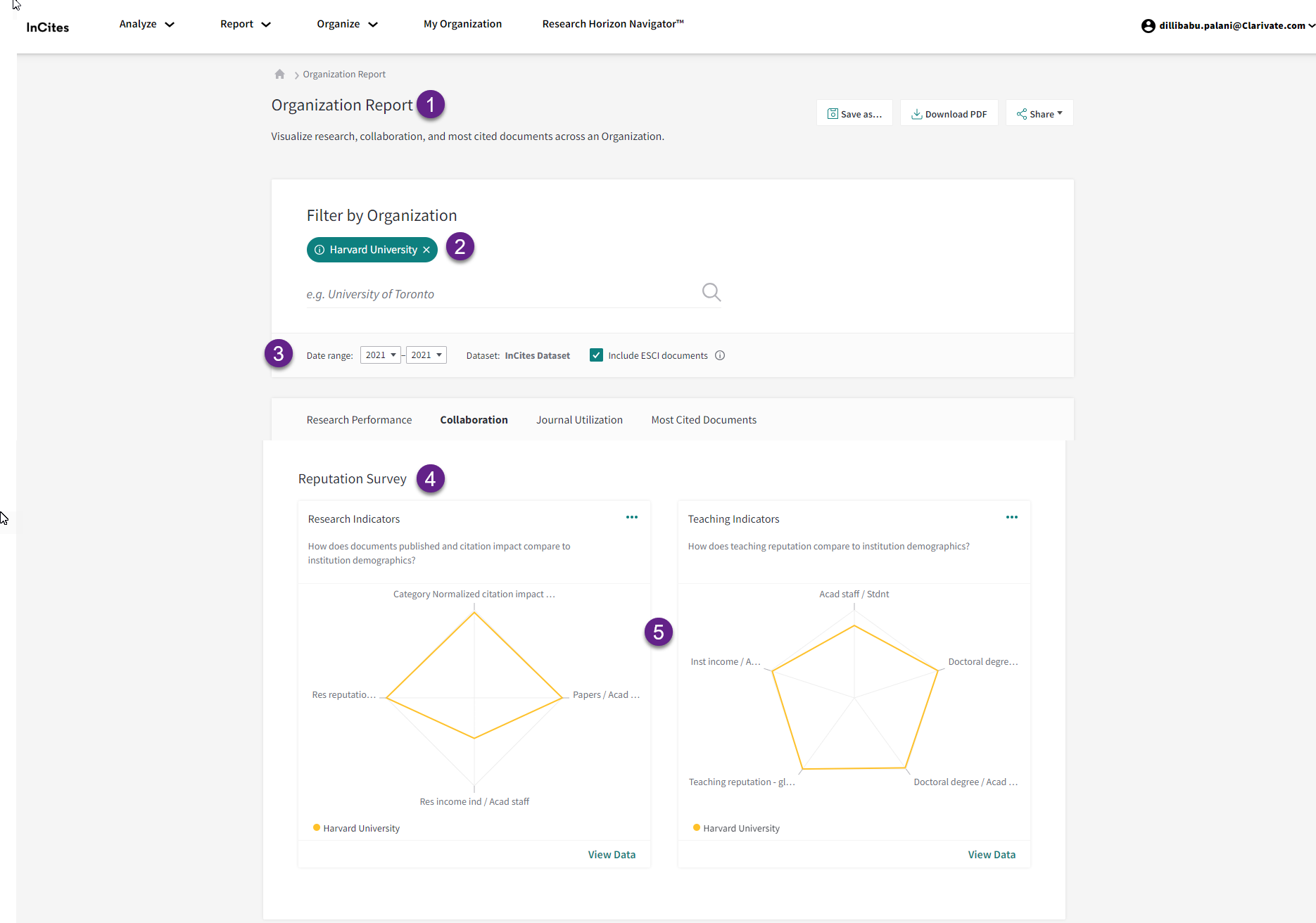This screenshot has width=1316, height=923.
Task: Open the Share dropdown
Action: (x=1039, y=113)
